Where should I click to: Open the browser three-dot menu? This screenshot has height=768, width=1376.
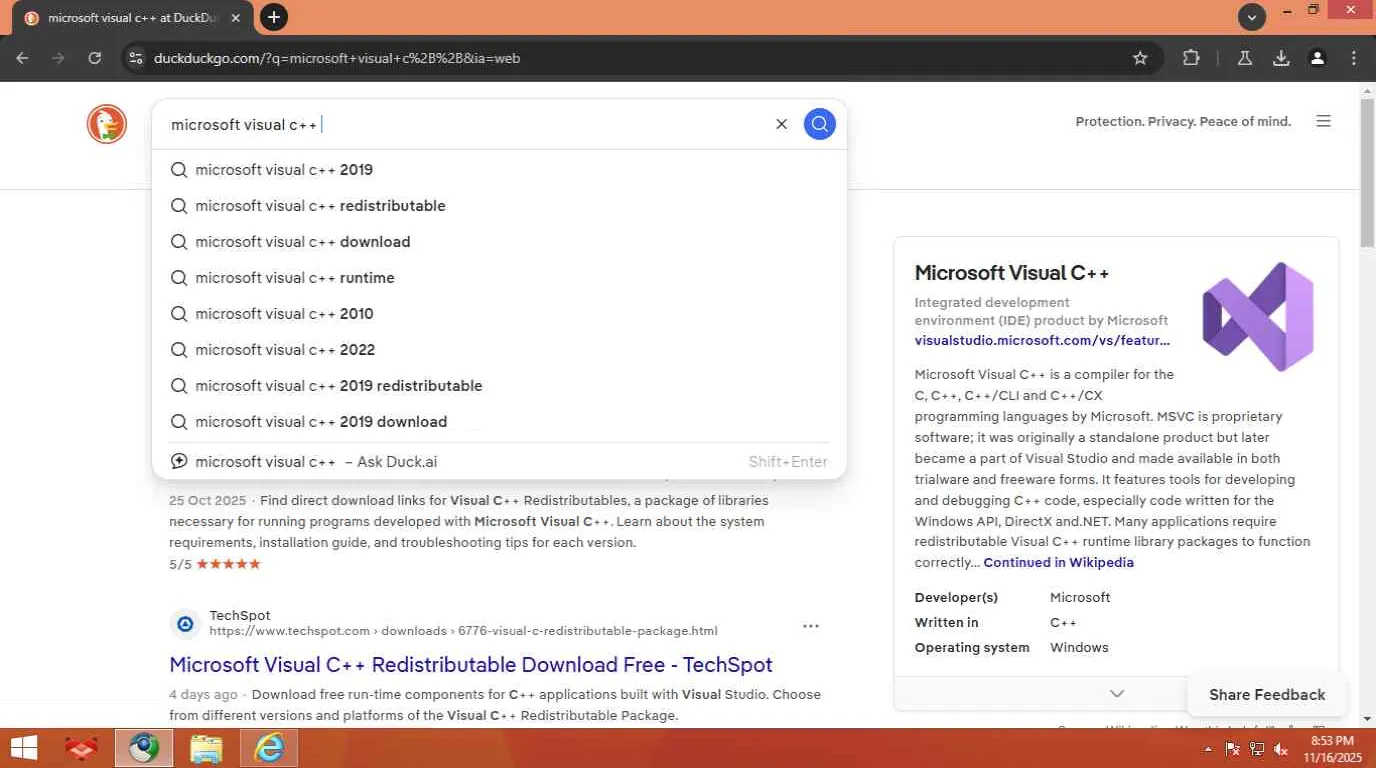click(1354, 58)
